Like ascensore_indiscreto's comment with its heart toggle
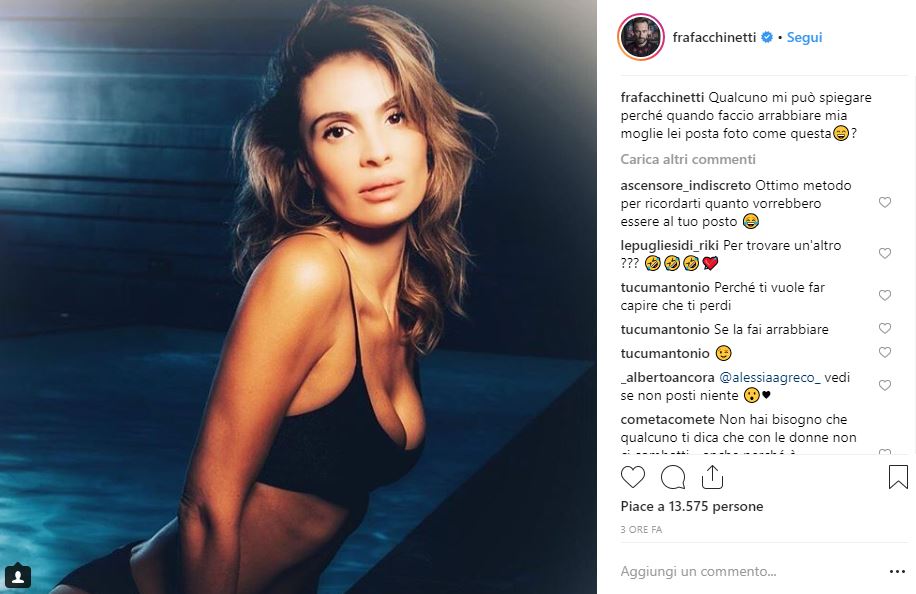This screenshot has width=916, height=594. click(x=885, y=201)
